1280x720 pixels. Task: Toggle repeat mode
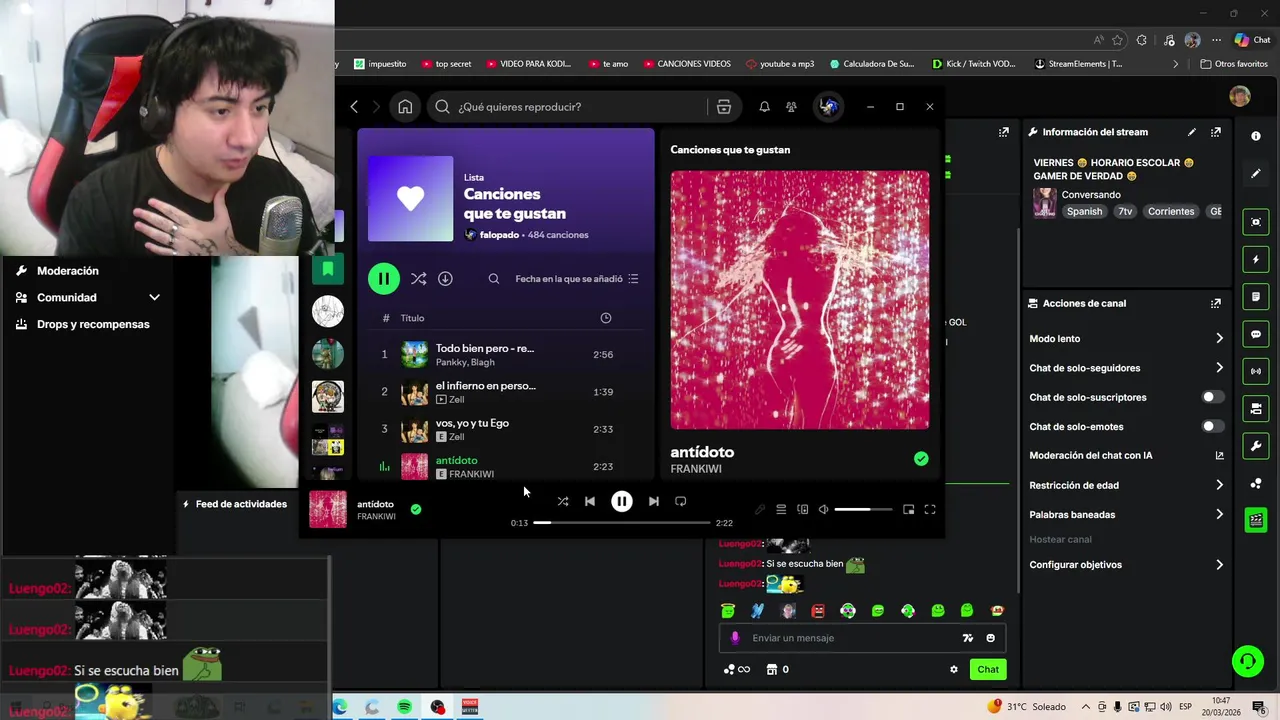(x=681, y=501)
